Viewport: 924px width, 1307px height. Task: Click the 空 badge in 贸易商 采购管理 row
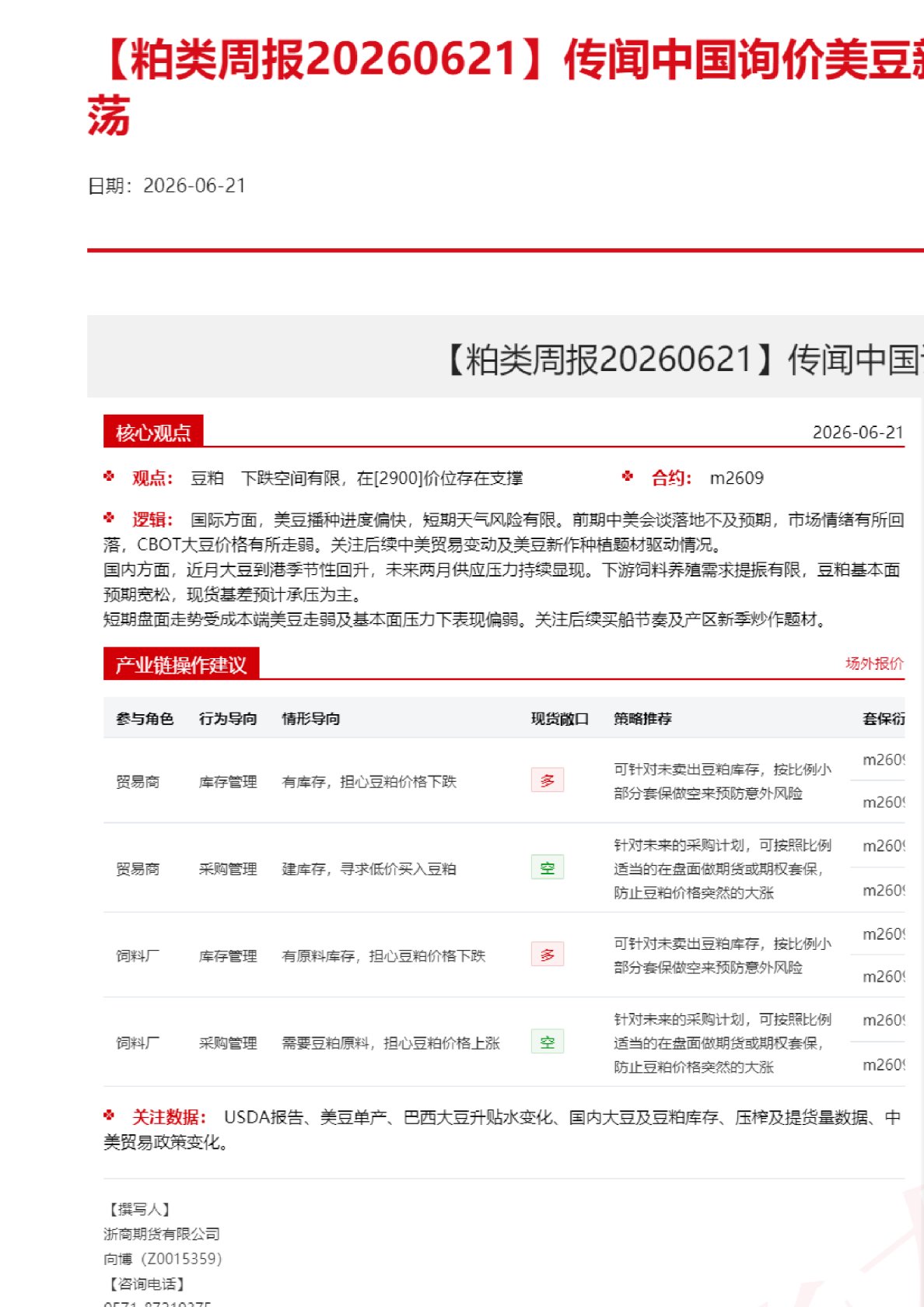pos(548,867)
